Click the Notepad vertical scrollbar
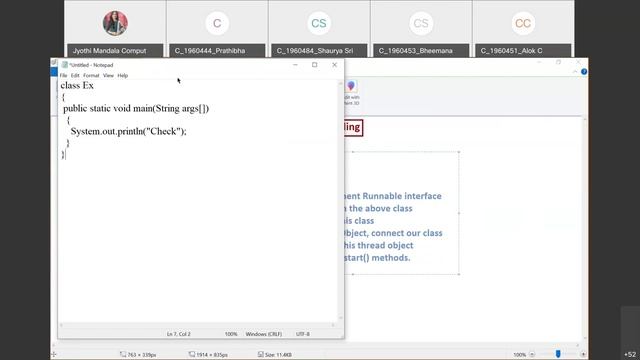Viewport: 640px width, 360px height. pos(340,200)
